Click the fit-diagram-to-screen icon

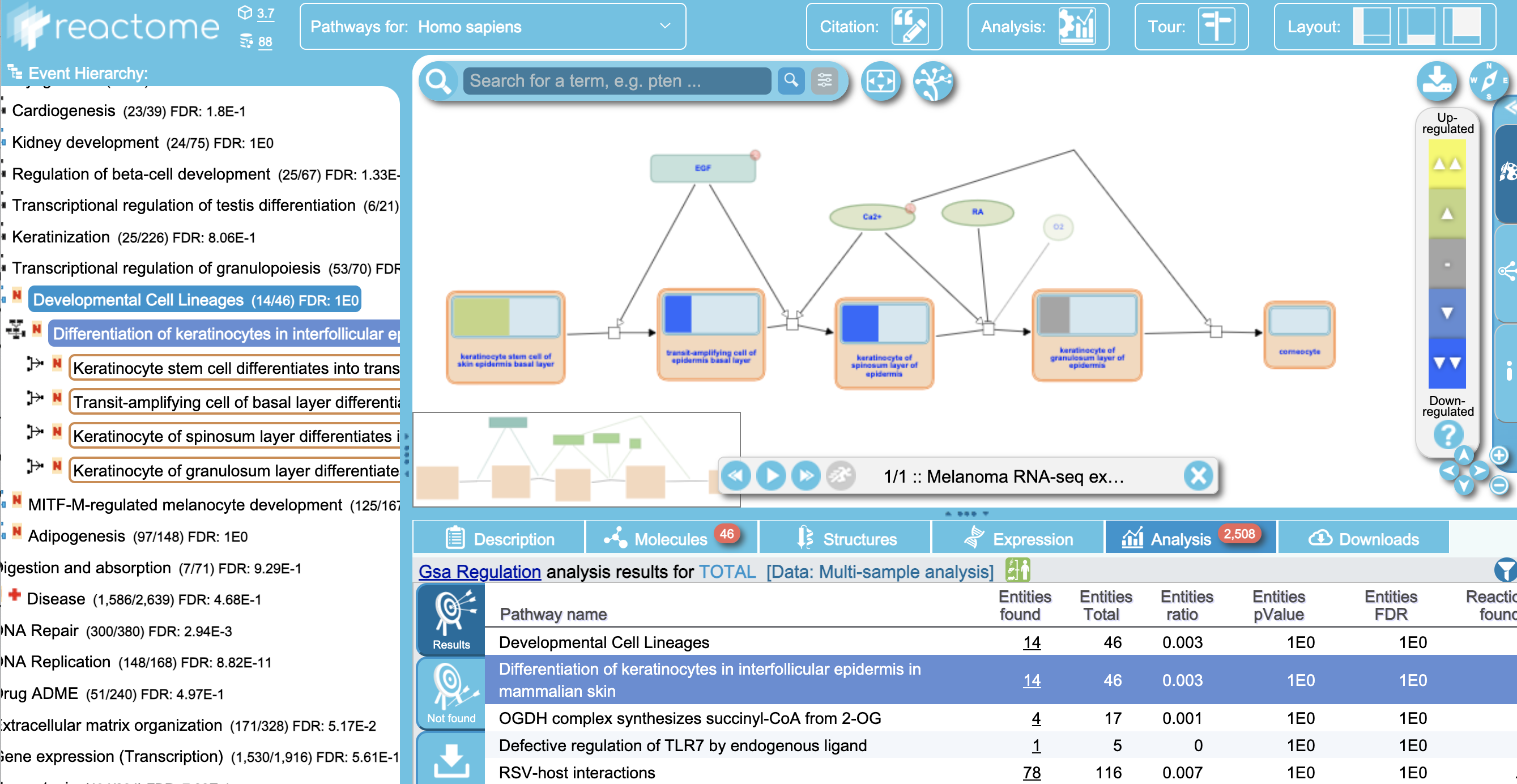[880, 81]
